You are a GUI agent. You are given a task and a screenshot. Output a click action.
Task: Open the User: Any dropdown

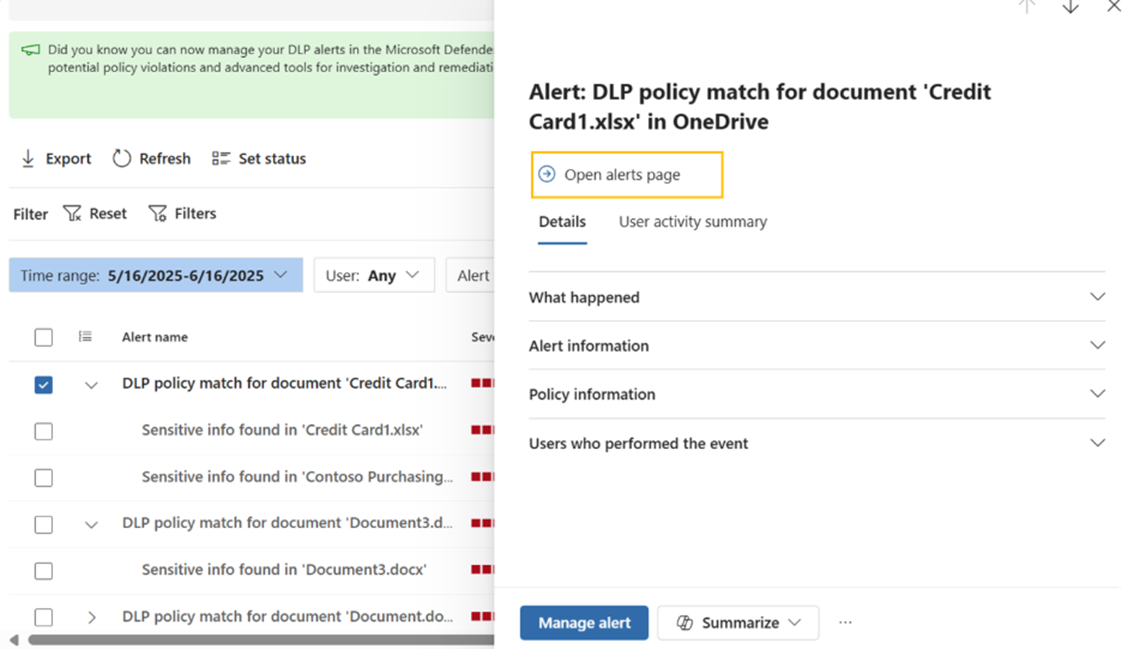click(374, 275)
